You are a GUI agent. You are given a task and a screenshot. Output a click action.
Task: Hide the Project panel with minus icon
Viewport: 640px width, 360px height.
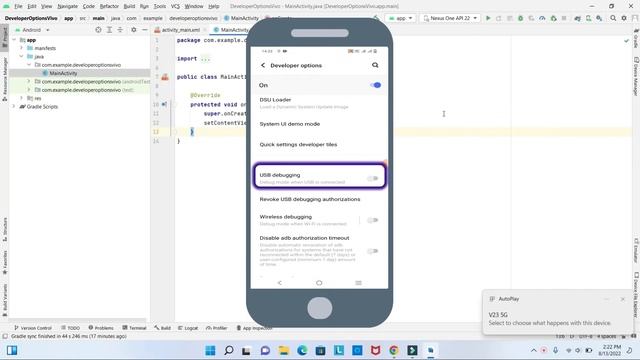click(x=144, y=30)
